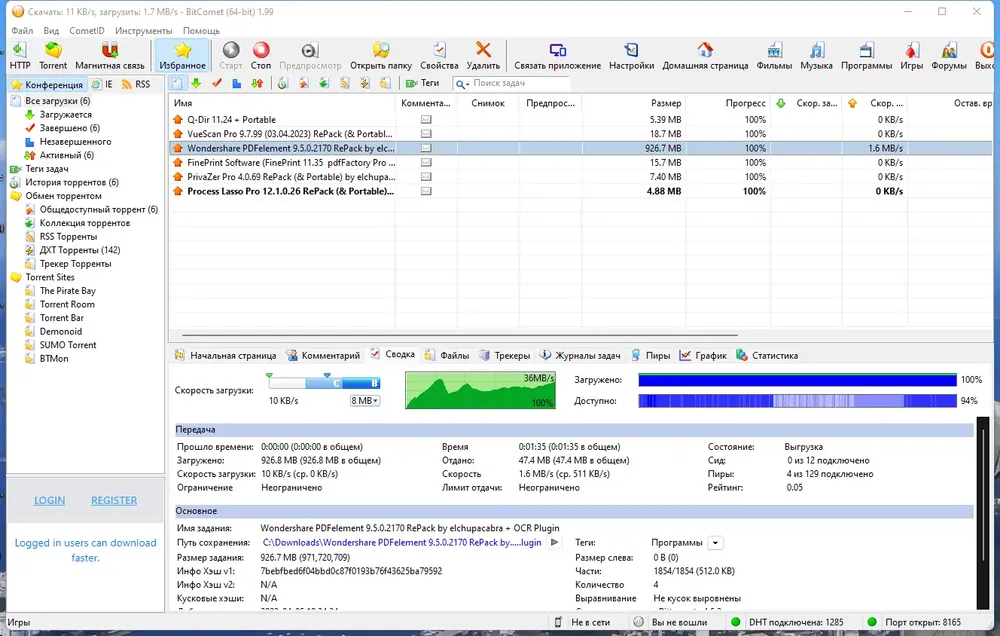Open the Журналы задач tab

(x=580, y=355)
